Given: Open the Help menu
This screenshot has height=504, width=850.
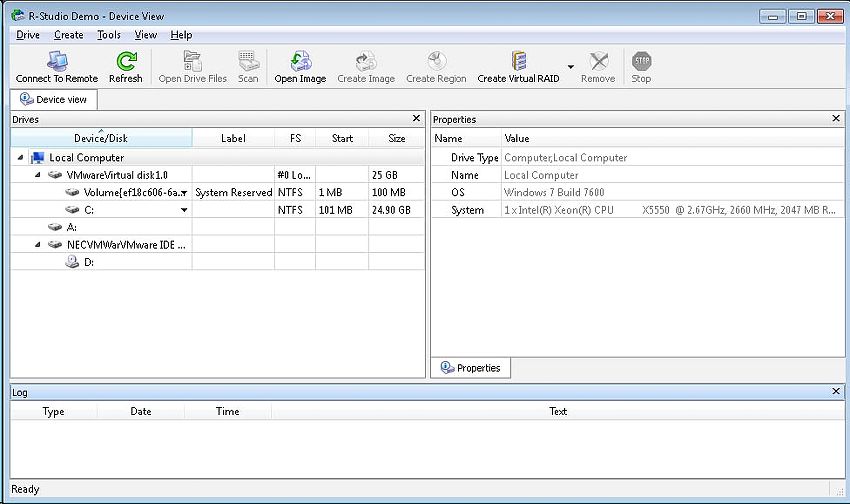Looking at the screenshot, I should [181, 35].
